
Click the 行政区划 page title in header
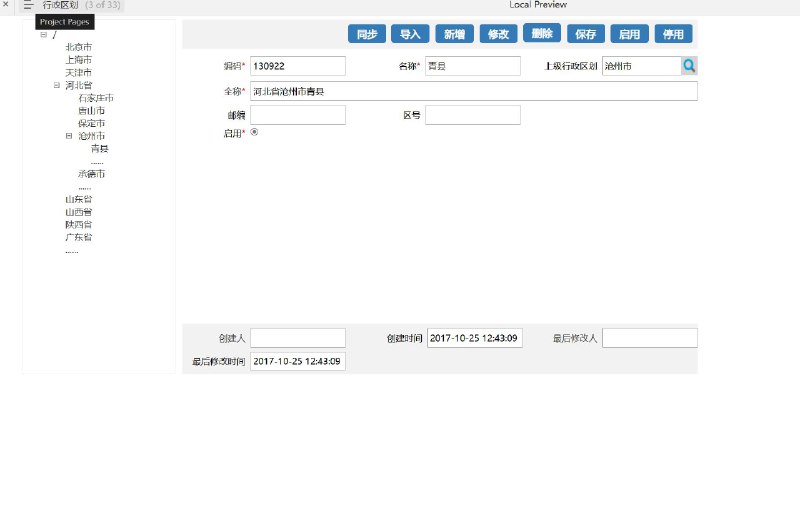[x=60, y=5]
